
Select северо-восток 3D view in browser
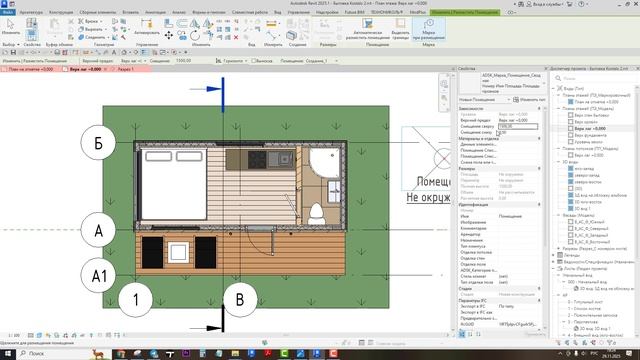(x=588, y=182)
